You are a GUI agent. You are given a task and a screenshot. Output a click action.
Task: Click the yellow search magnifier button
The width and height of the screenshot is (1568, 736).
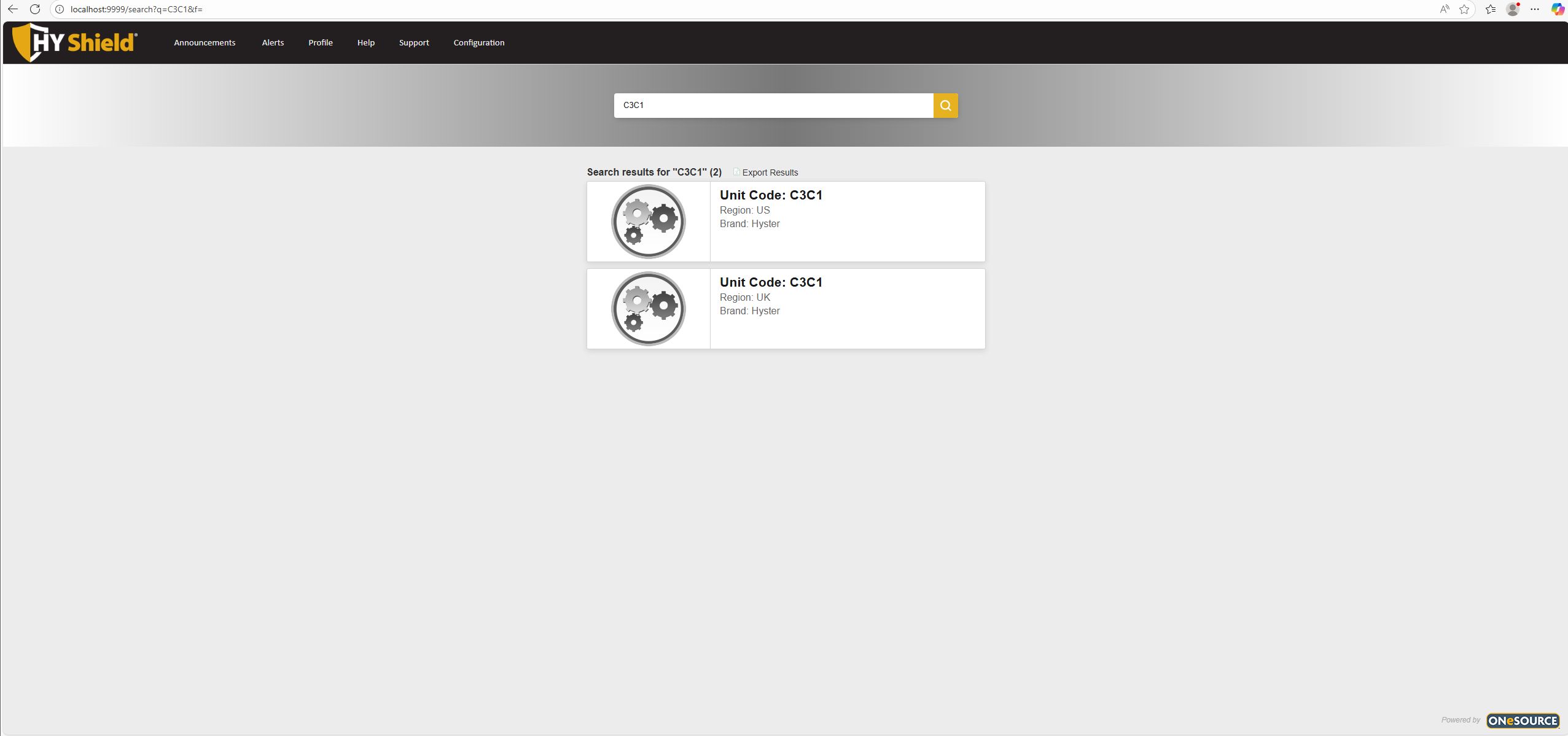[945, 106]
